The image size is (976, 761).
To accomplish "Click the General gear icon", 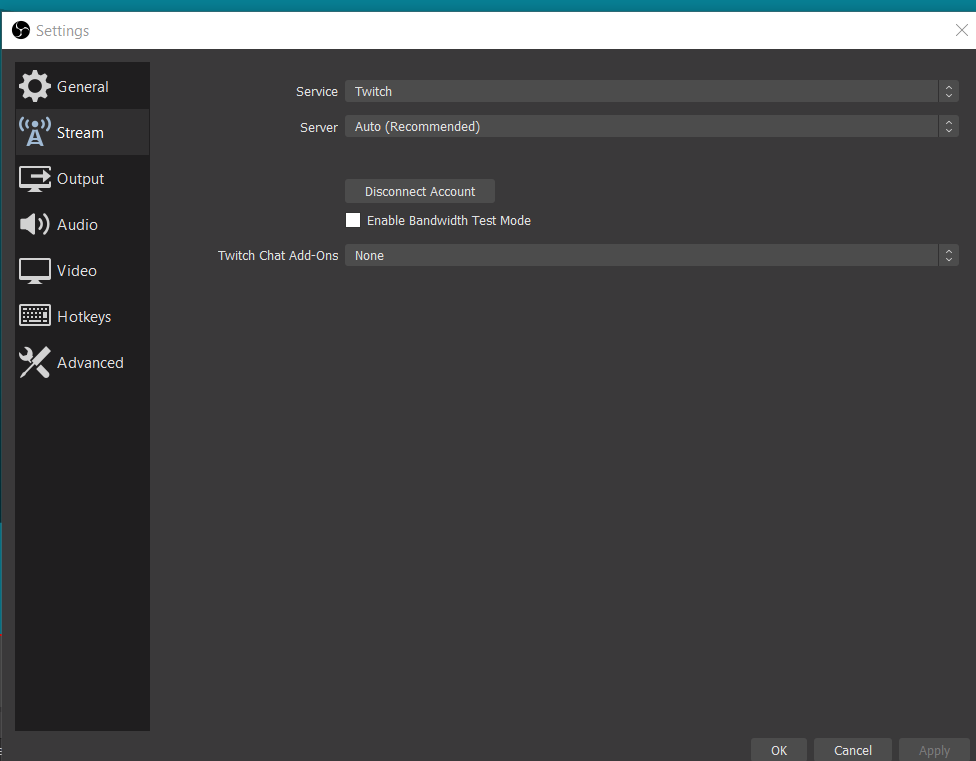I will click(x=34, y=86).
